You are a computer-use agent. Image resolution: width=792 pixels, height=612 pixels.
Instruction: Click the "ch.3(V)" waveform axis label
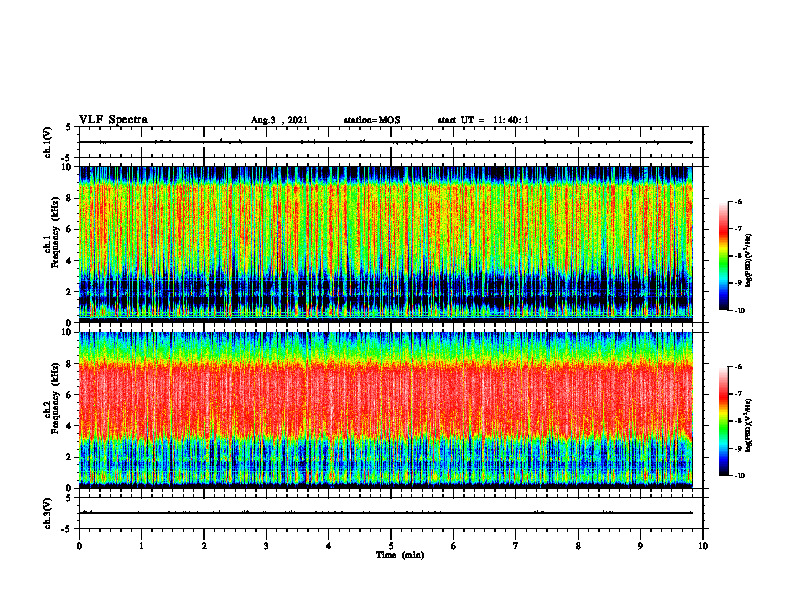tap(48, 513)
